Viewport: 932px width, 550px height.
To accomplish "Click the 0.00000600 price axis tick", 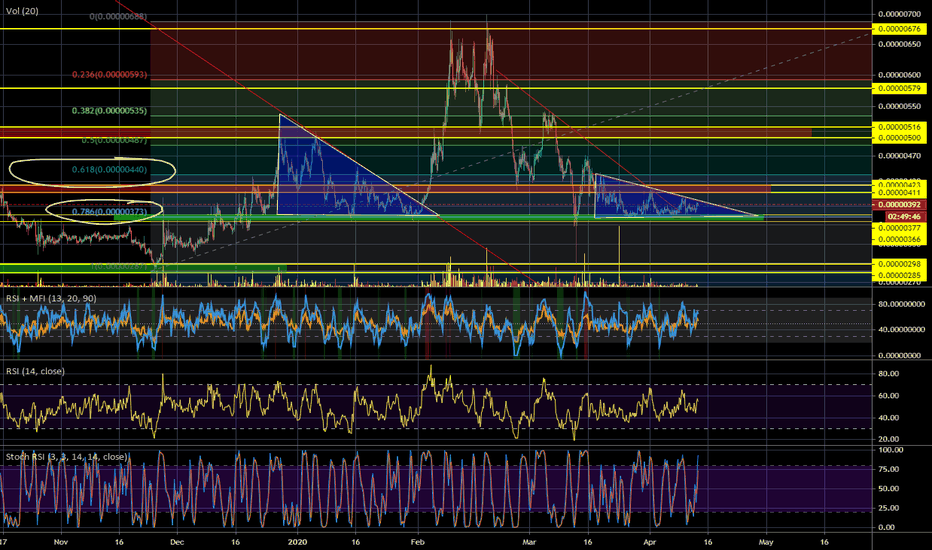I will 899,75.
